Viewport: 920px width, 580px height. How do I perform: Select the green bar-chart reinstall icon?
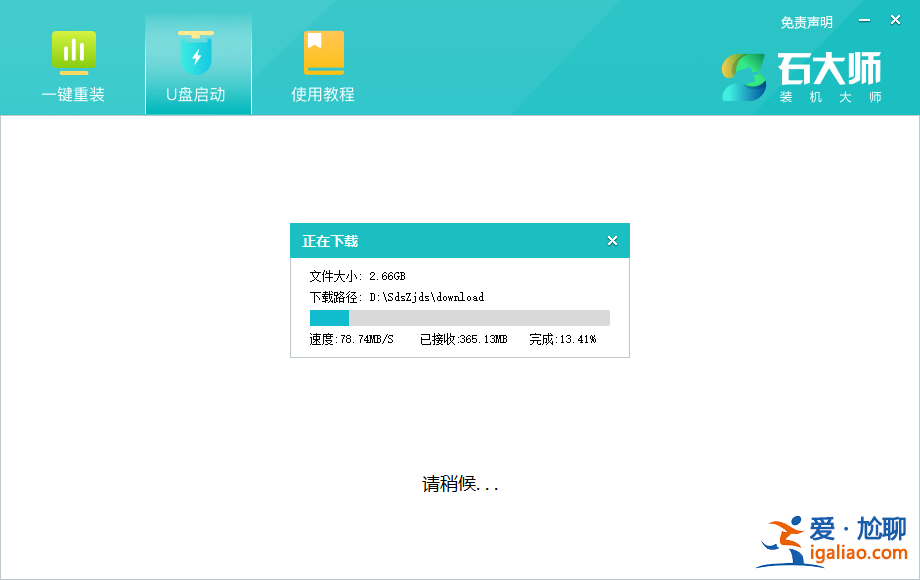[x=73, y=51]
